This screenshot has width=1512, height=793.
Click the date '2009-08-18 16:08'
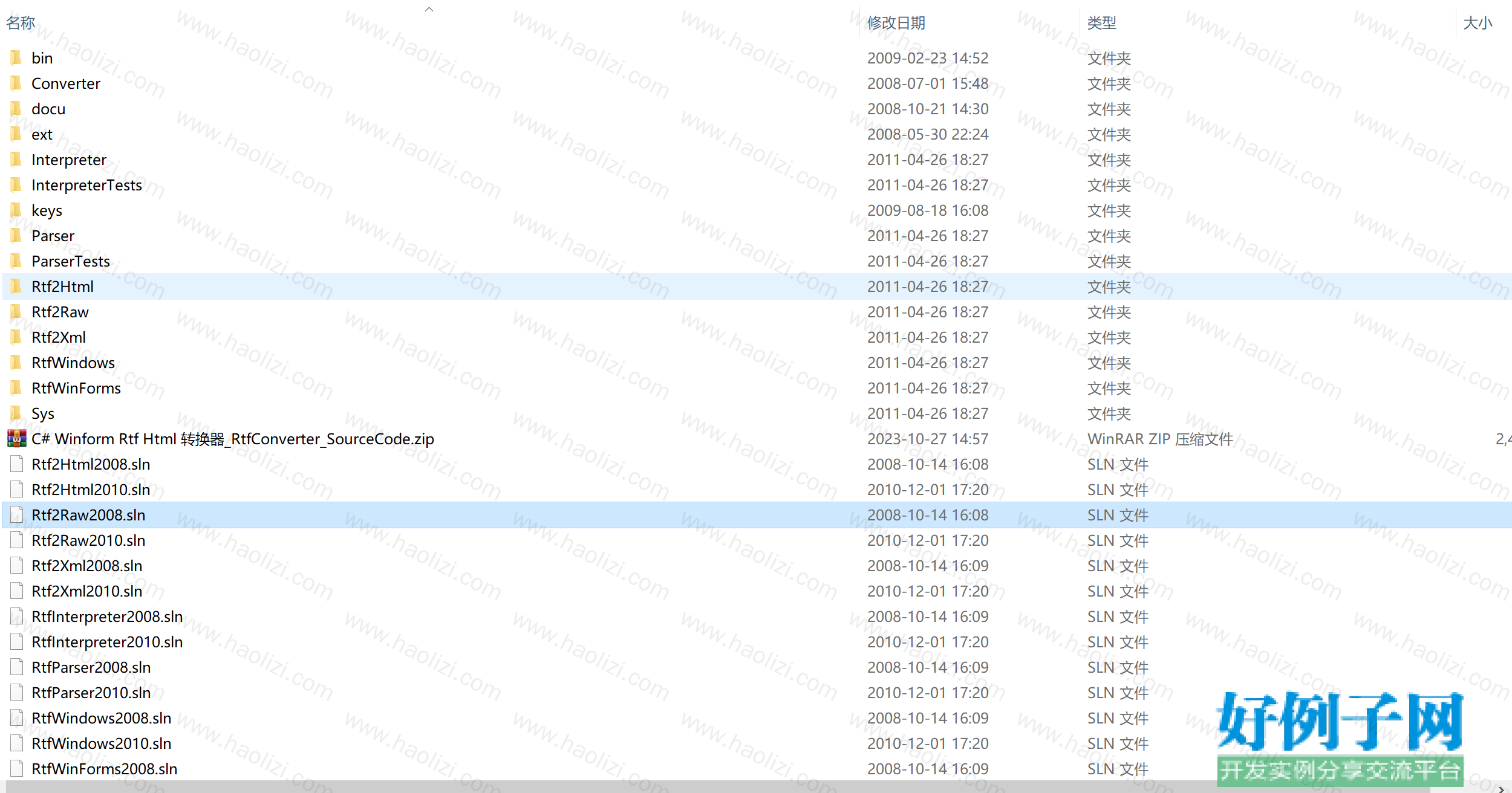pos(928,210)
